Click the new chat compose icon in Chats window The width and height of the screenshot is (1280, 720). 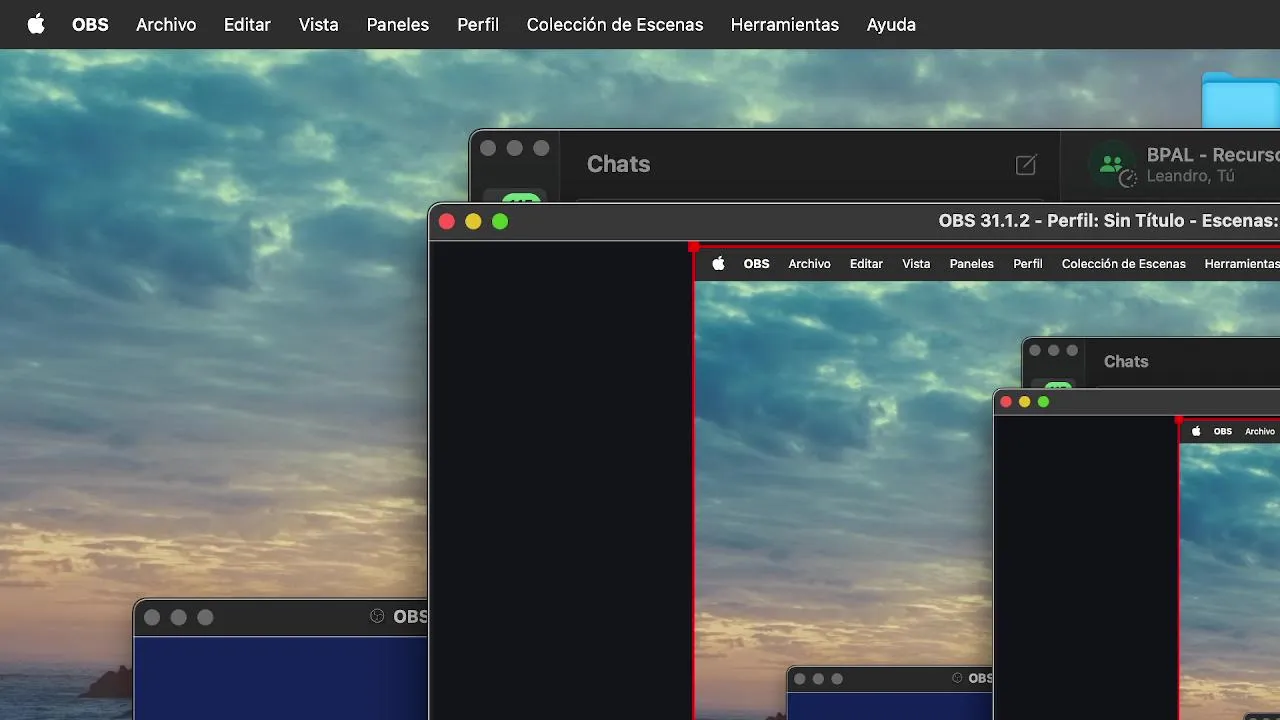[x=1026, y=165]
